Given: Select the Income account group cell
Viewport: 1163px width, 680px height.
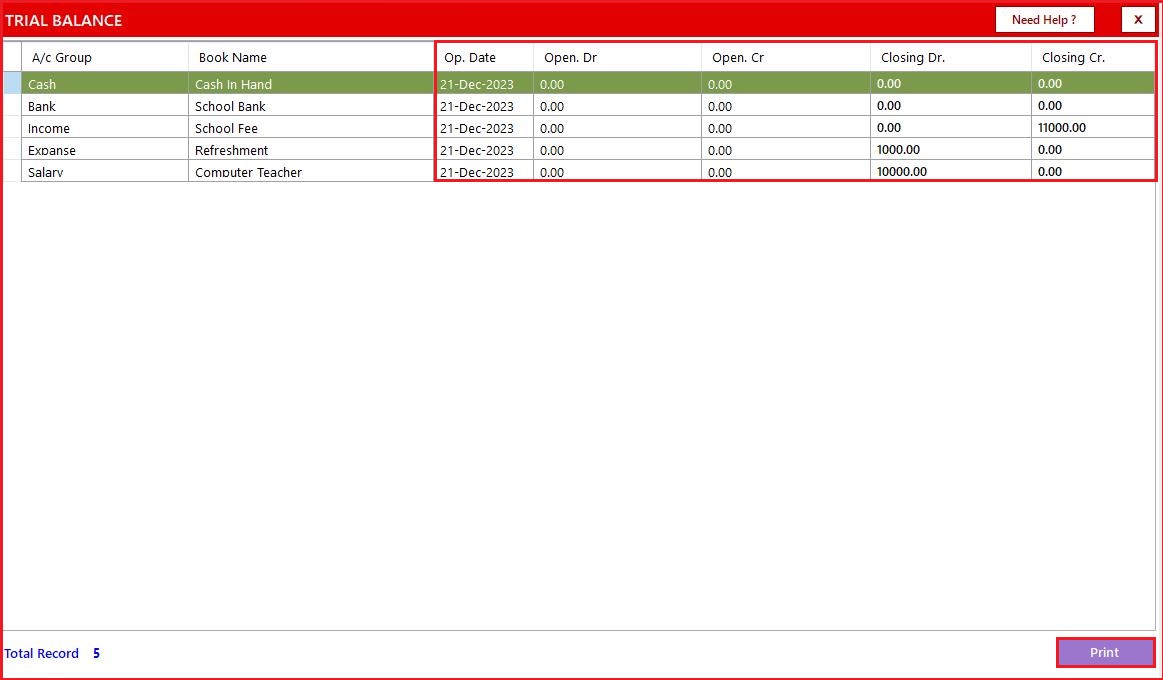Looking at the screenshot, I should point(105,128).
